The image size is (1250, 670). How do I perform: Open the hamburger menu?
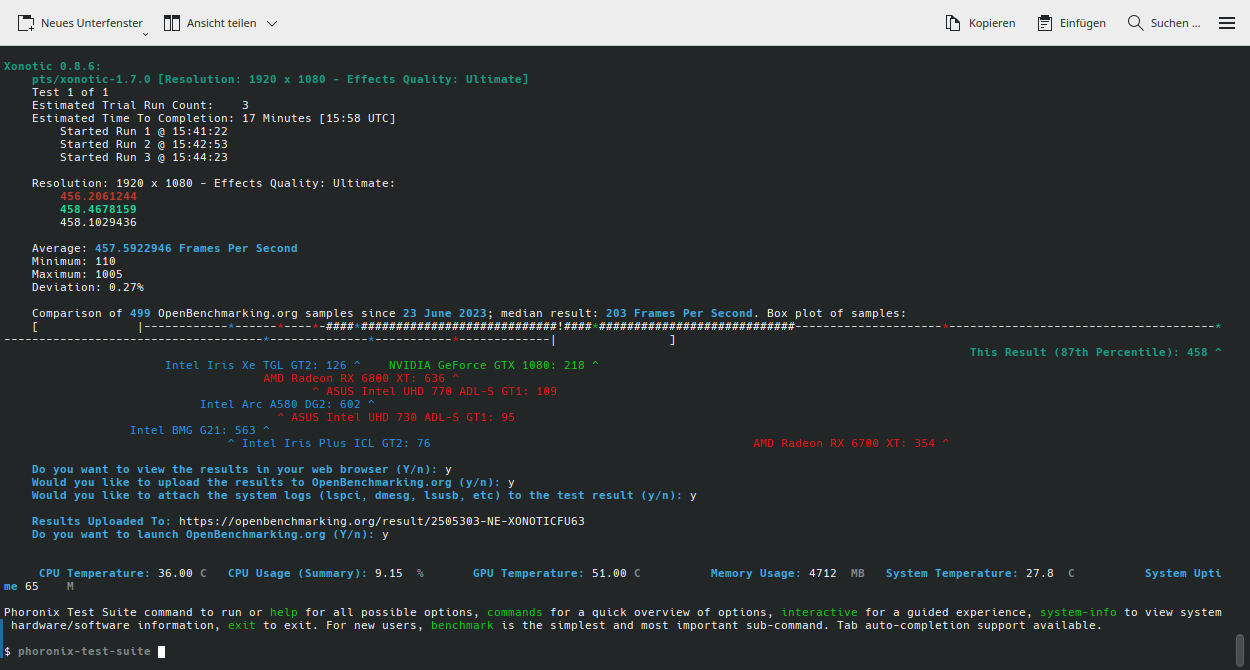(x=1227, y=23)
